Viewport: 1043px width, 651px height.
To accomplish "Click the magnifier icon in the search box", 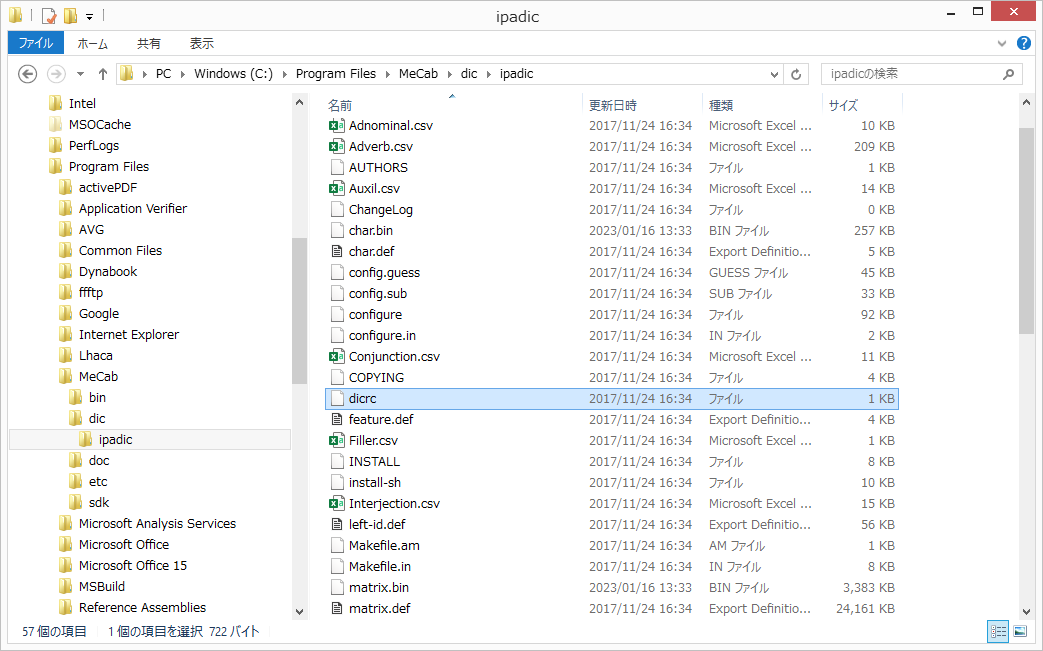I will pos(1009,74).
